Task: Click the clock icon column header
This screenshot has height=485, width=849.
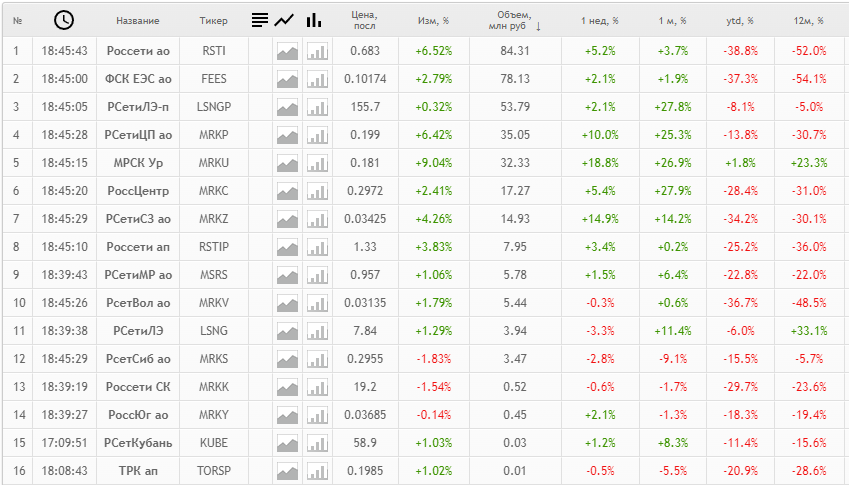Action: click(64, 20)
